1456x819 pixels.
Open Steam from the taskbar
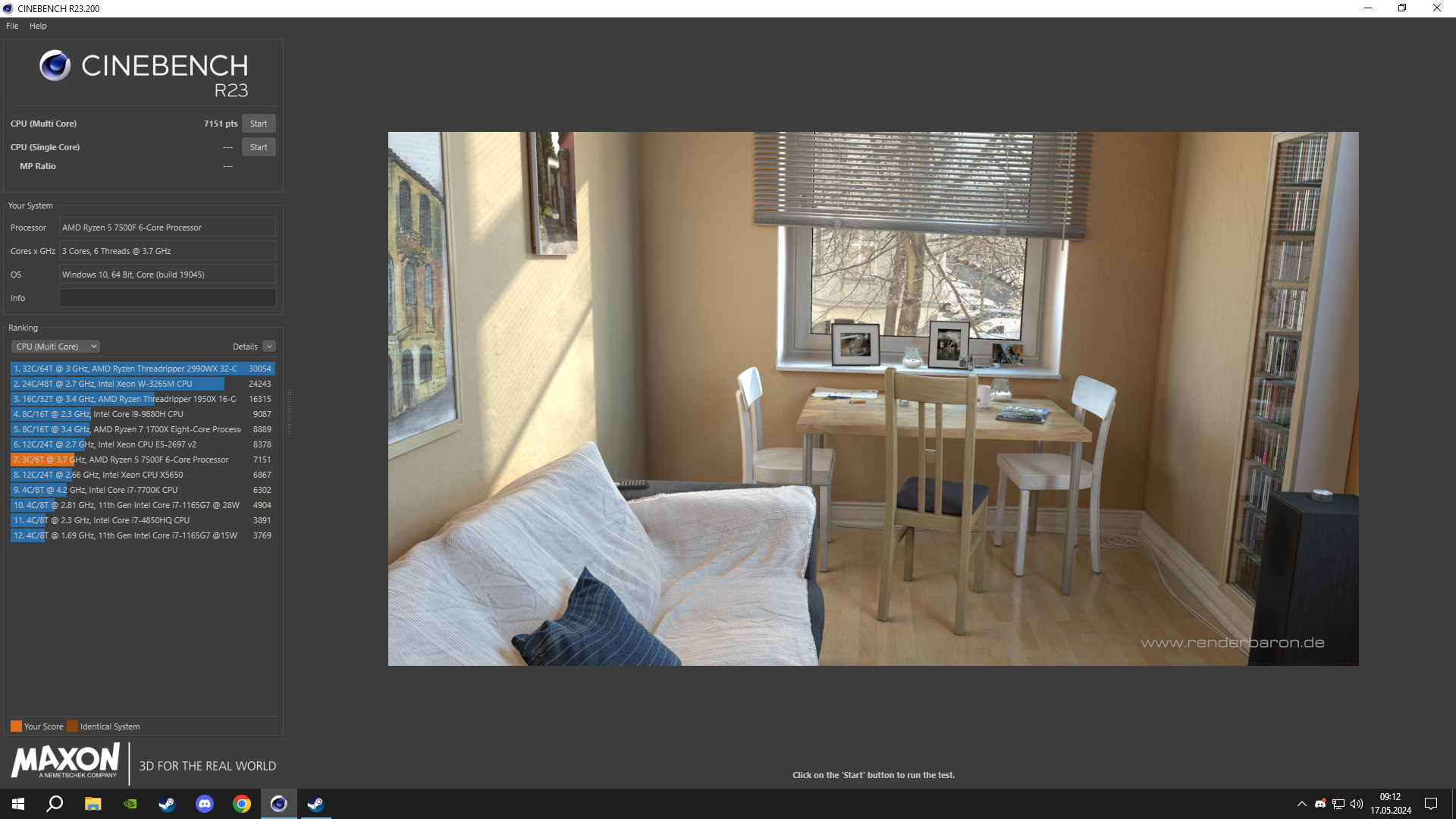(x=167, y=804)
